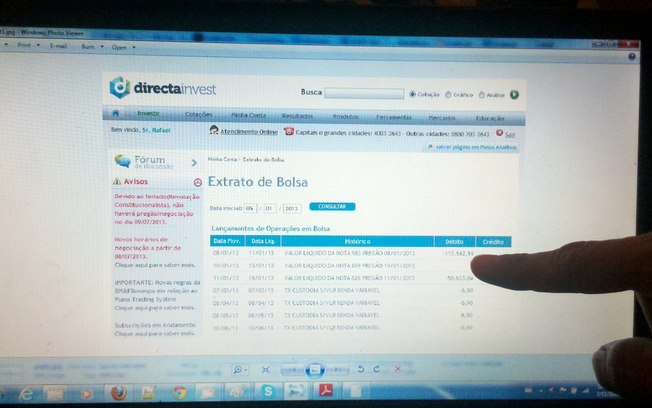The height and width of the screenshot is (408, 652).
Task: Select the Cotação radio button
Action: pos(412,94)
